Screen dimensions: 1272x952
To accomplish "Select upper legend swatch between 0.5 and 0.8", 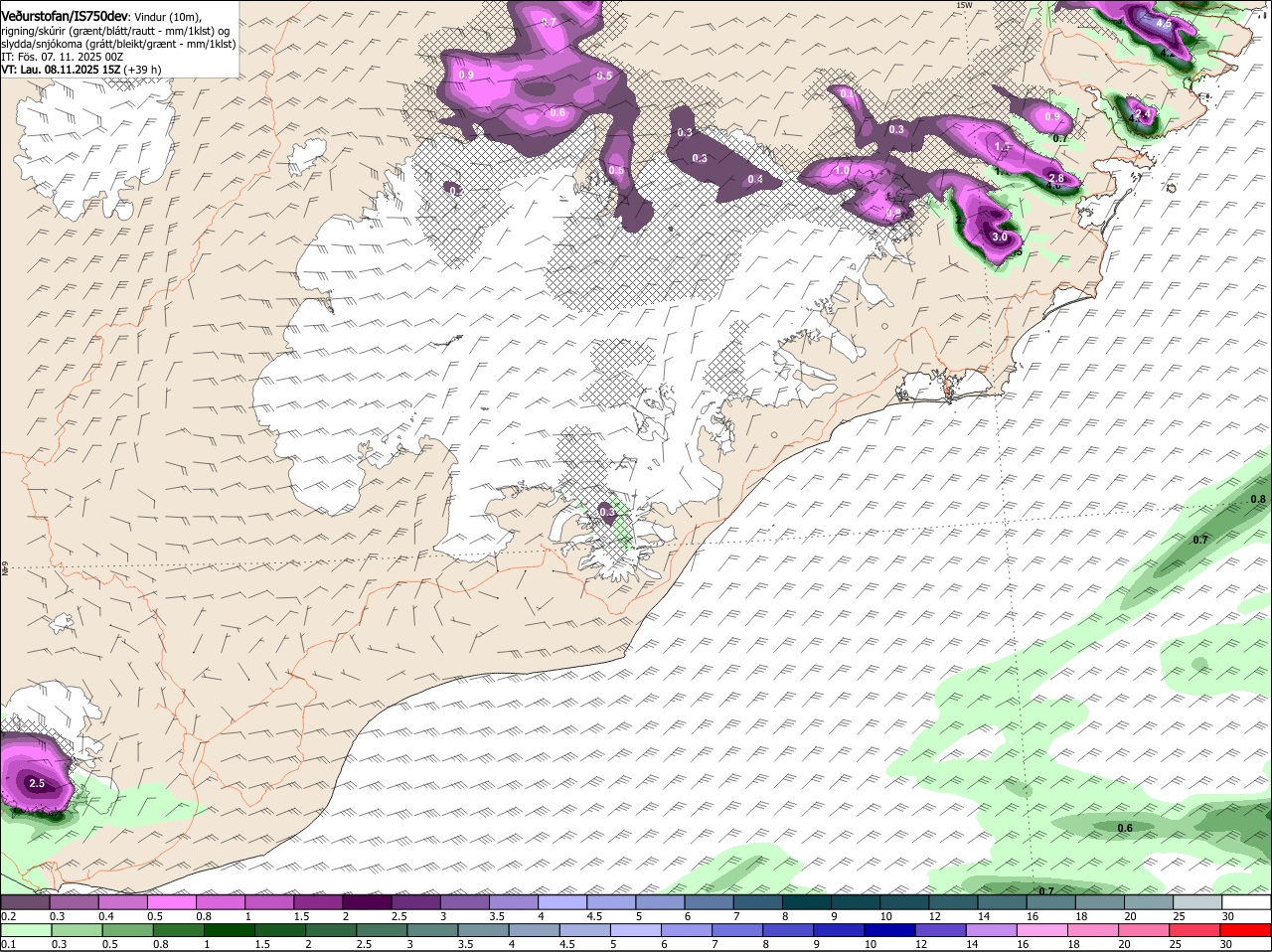I will pyautogui.click(x=171, y=902).
